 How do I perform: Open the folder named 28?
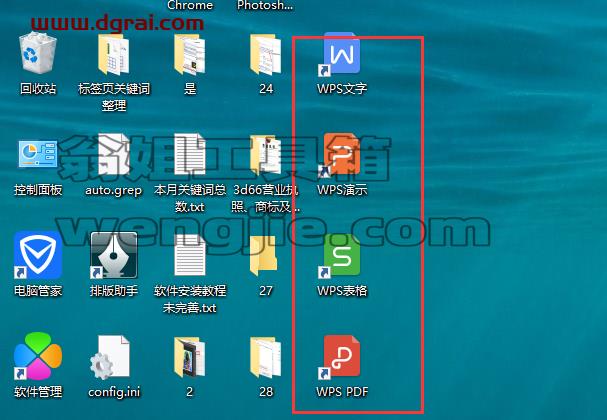pyautogui.click(x=266, y=357)
